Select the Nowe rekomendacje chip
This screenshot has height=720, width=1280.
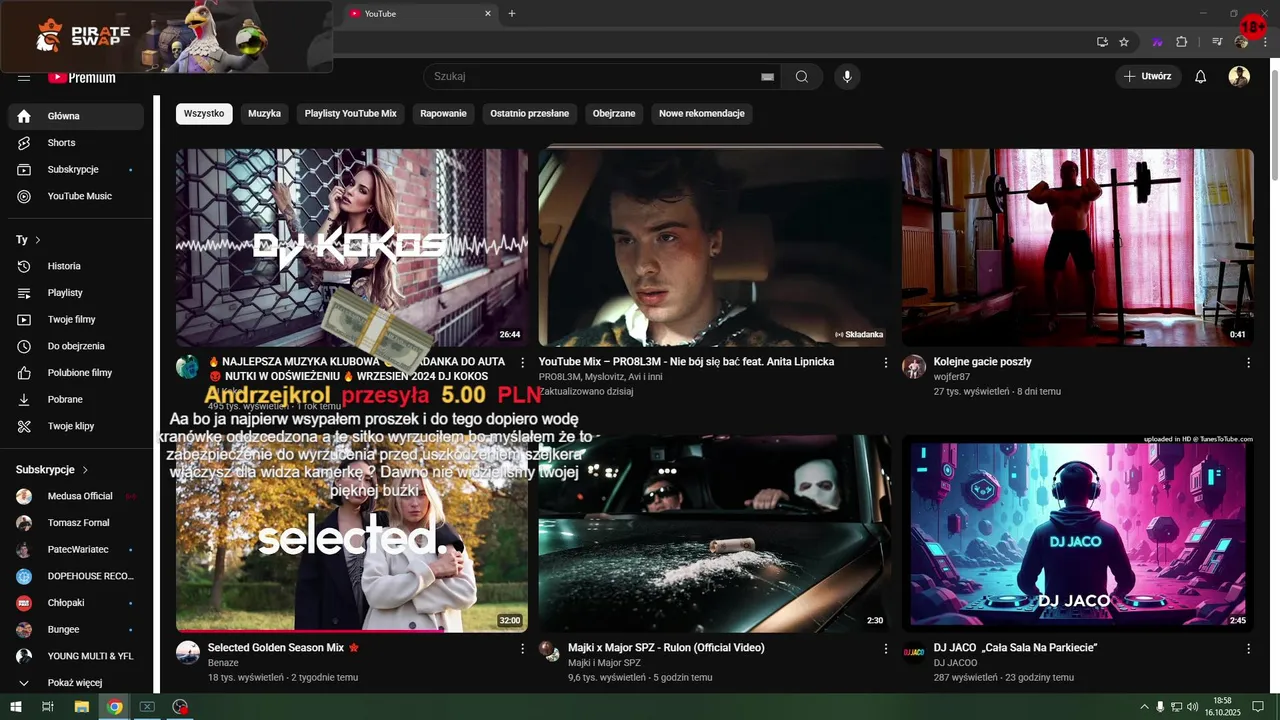[x=701, y=114]
